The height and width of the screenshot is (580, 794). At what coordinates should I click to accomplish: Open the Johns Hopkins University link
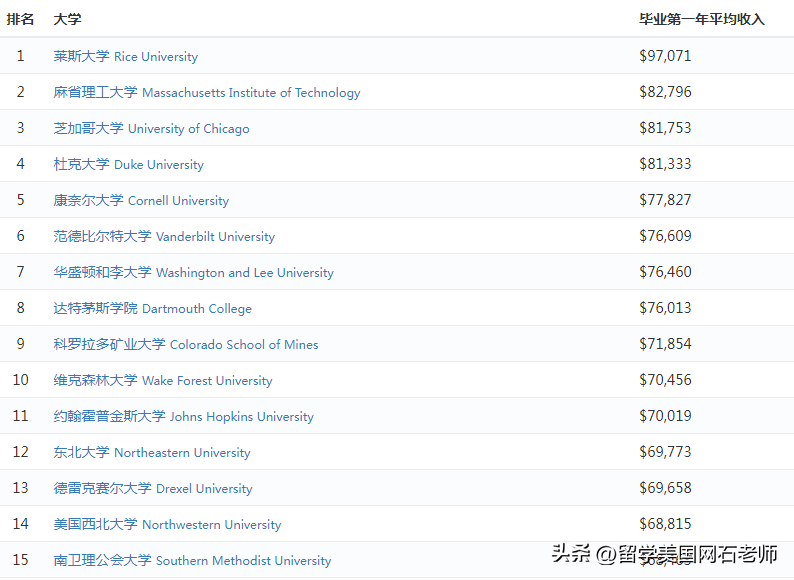point(184,417)
